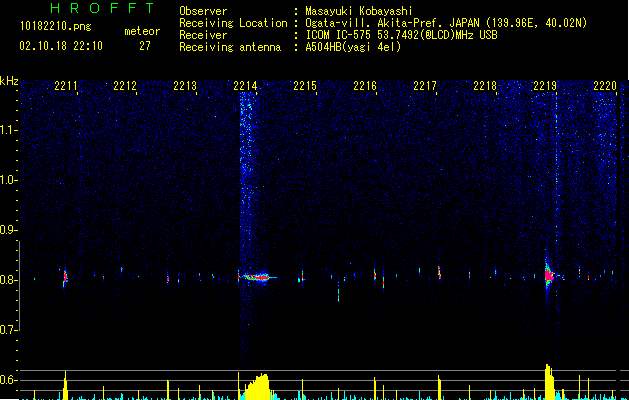This screenshot has width=629, height=400.
Task: Click the 1.1 kHz axis label
Action: [9, 130]
